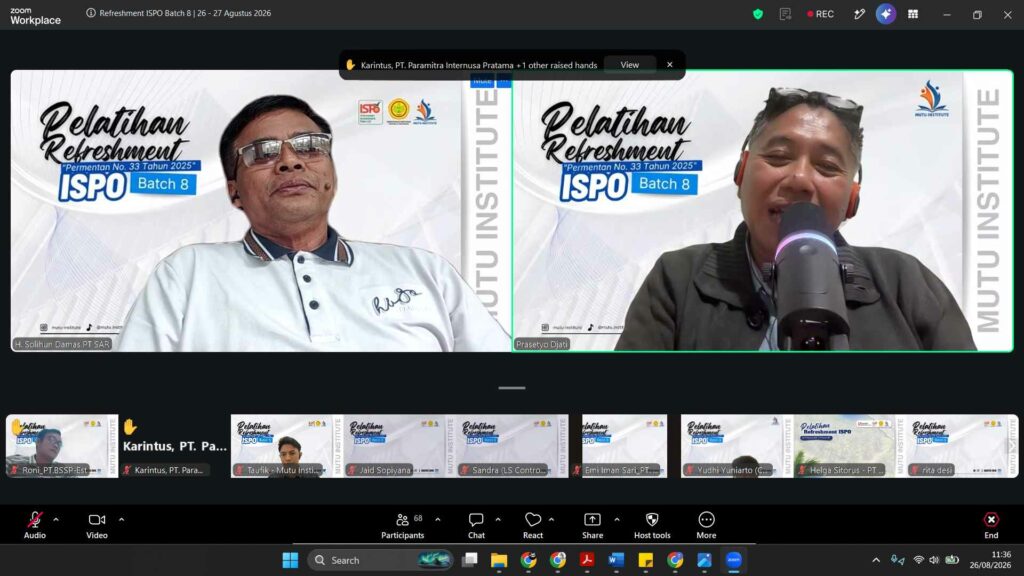The height and width of the screenshot is (576, 1024).
Task: Select Roni_PT.BSSP thumbnail tile
Action: pyautogui.click(x=62, y=446)
